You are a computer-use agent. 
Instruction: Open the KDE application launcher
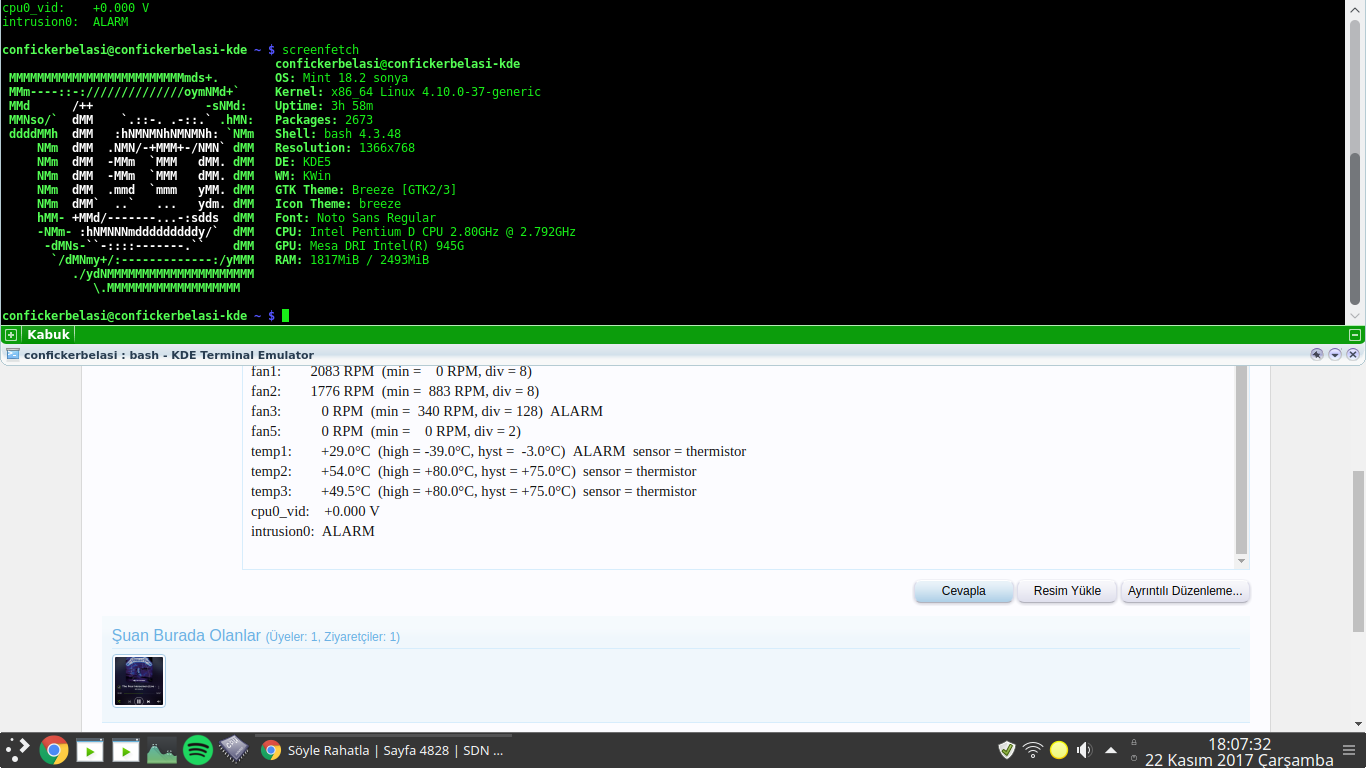tap(18, 750)
